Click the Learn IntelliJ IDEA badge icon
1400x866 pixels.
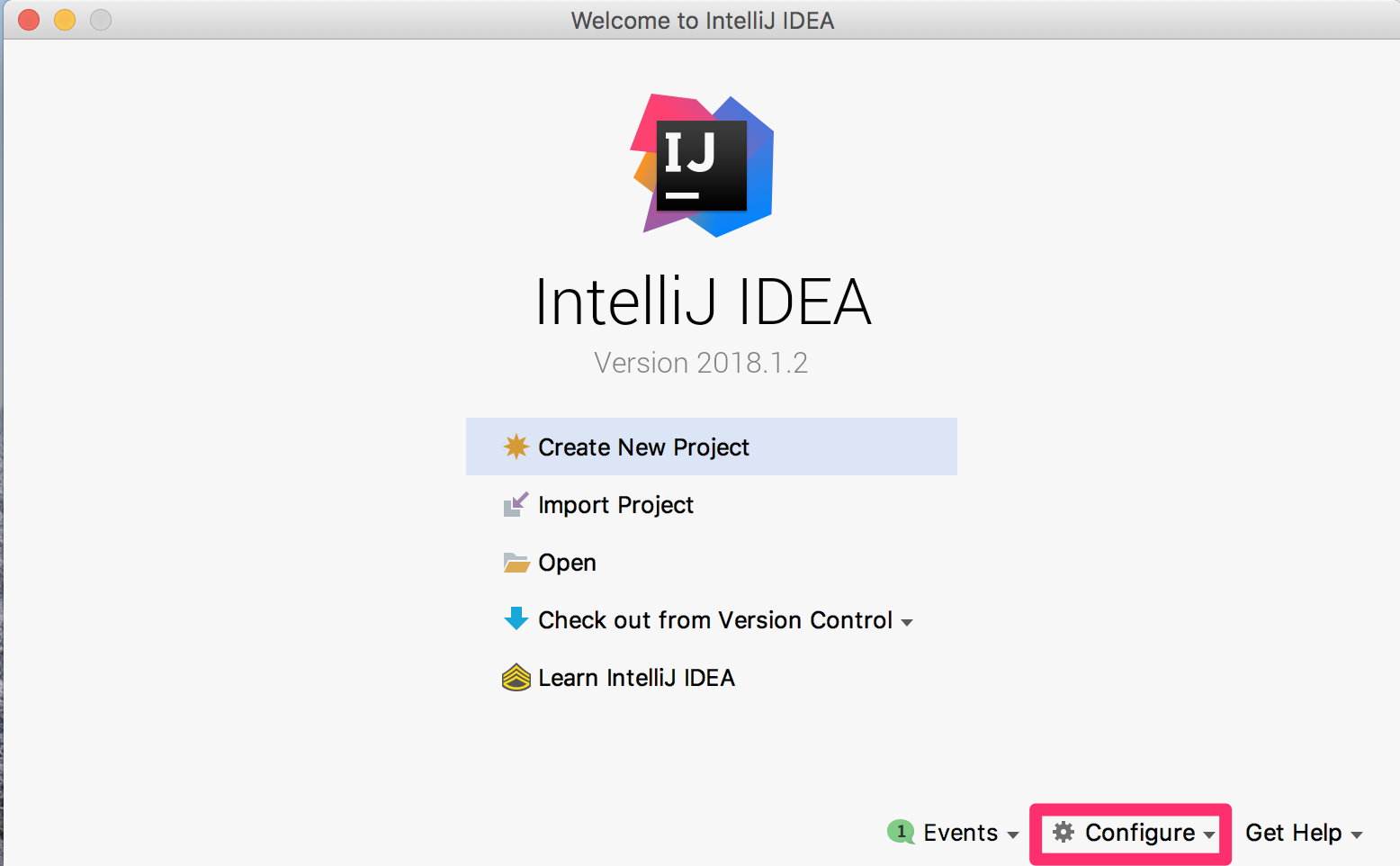click(x=516, y=677)
